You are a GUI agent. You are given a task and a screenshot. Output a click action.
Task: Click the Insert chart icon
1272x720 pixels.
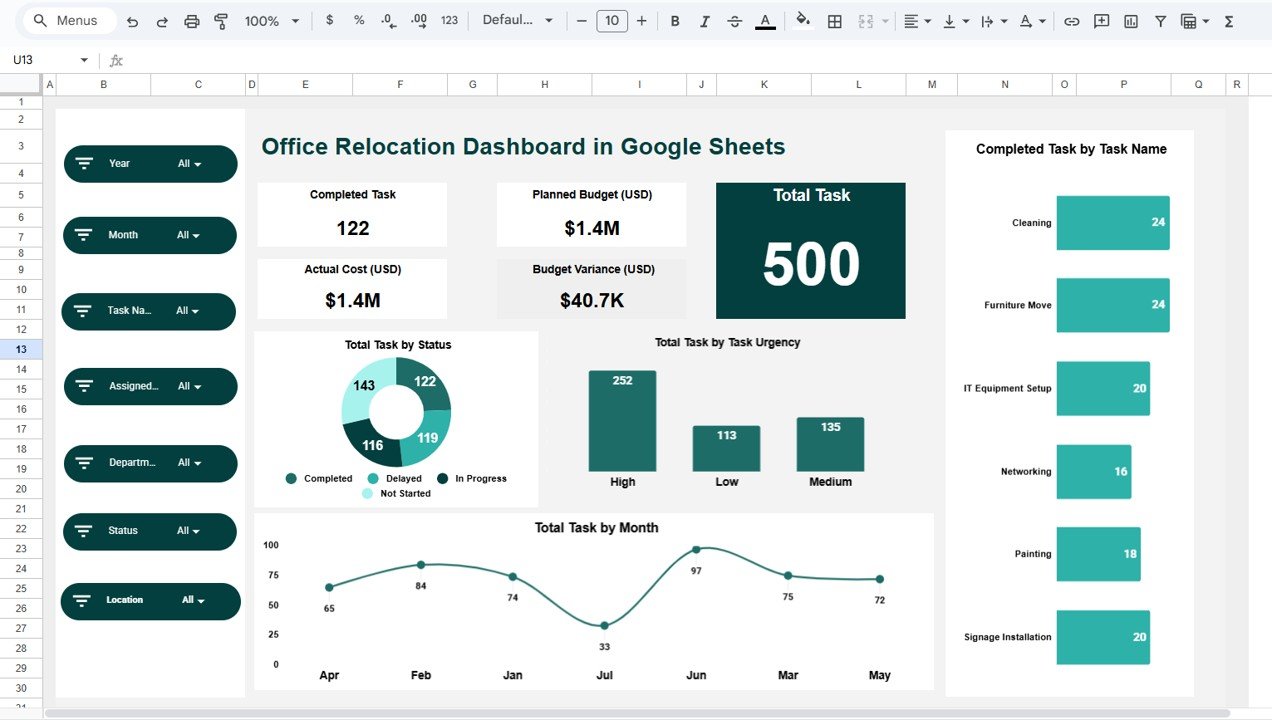(x=1133, y=20)
